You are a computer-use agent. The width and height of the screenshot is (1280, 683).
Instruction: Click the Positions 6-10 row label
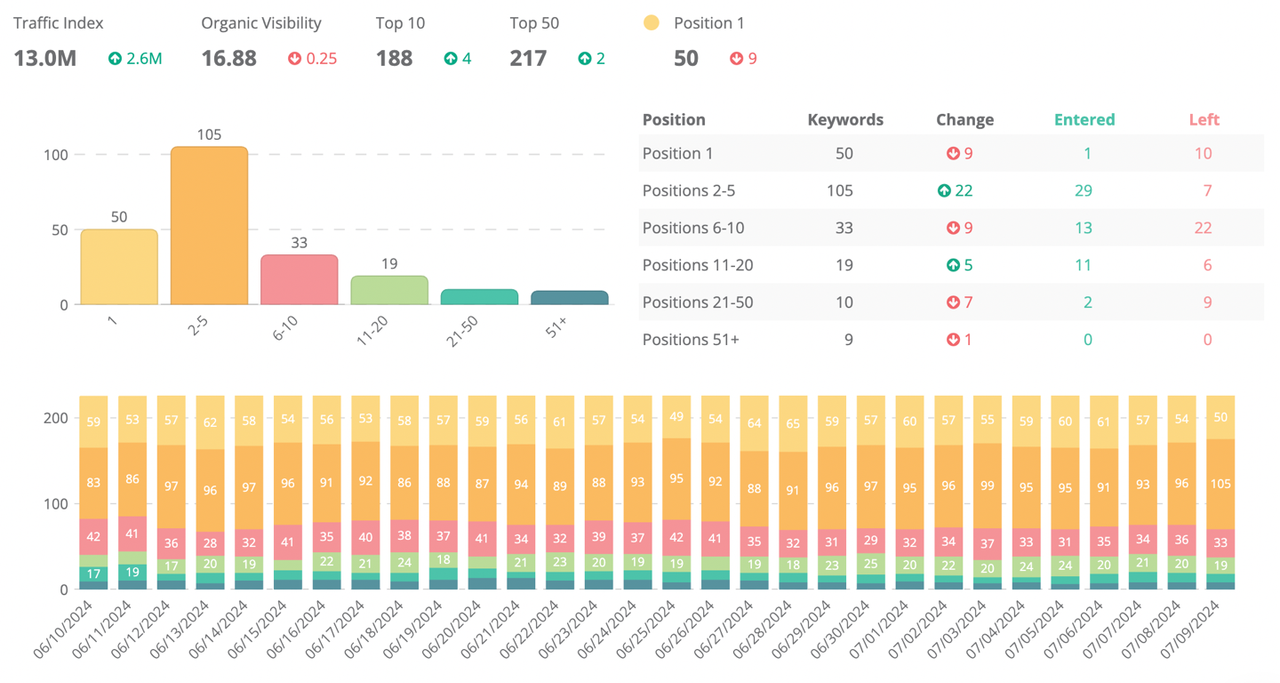coord(692,228)
